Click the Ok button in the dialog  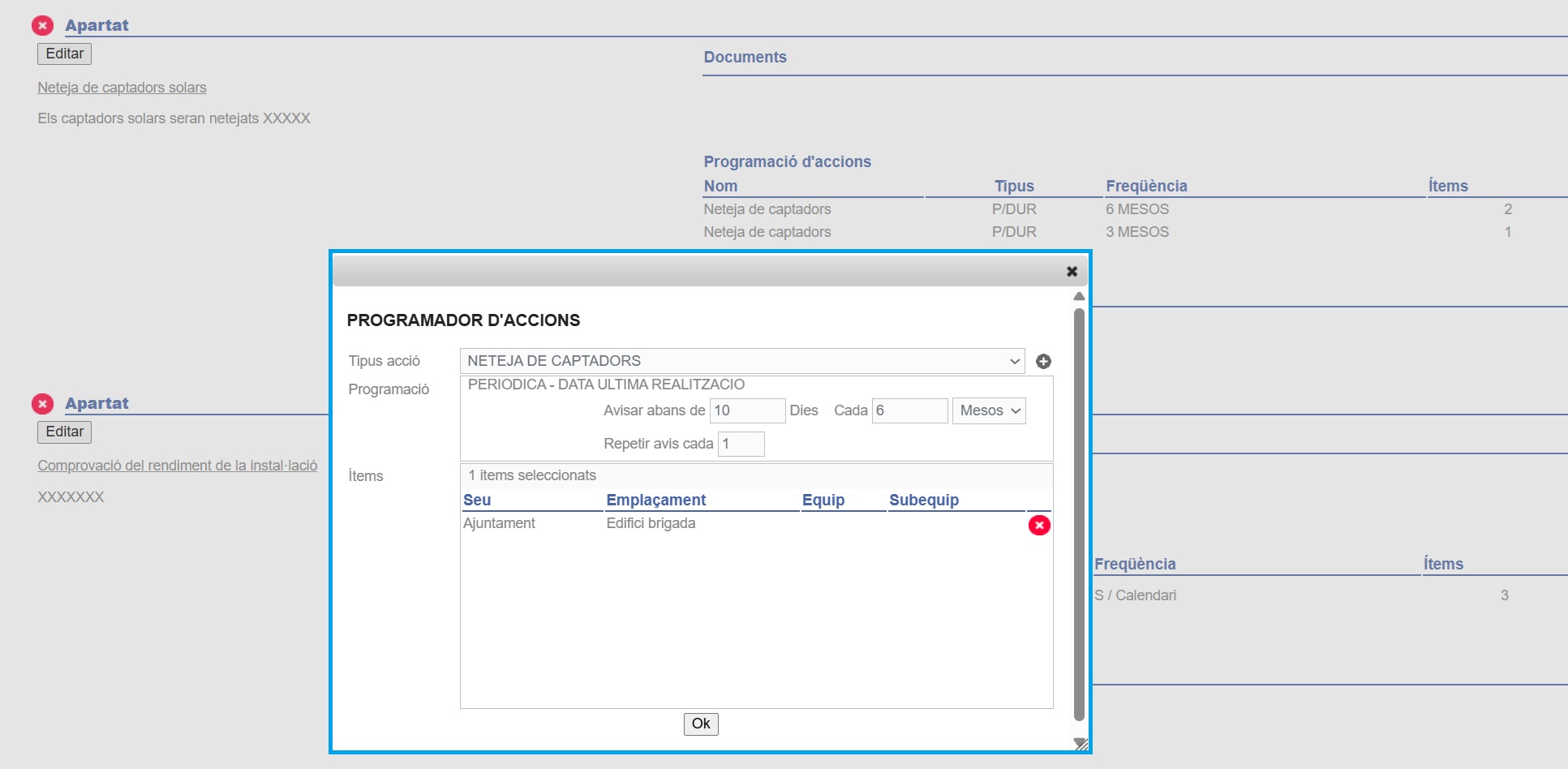coord(701,724)
